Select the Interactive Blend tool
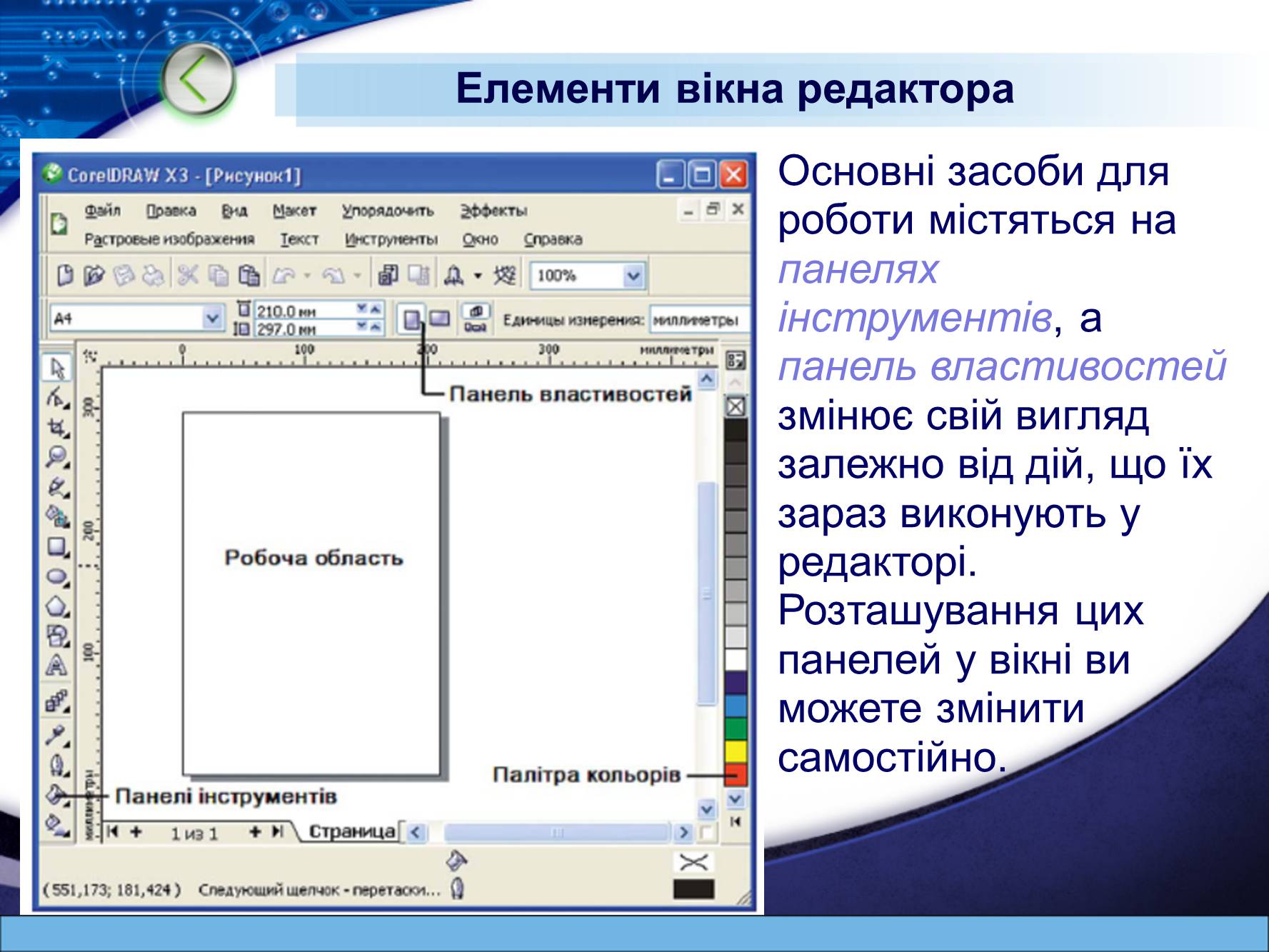Image resolution: width=1269 pixels, height=952 pixels. [57, 703]
